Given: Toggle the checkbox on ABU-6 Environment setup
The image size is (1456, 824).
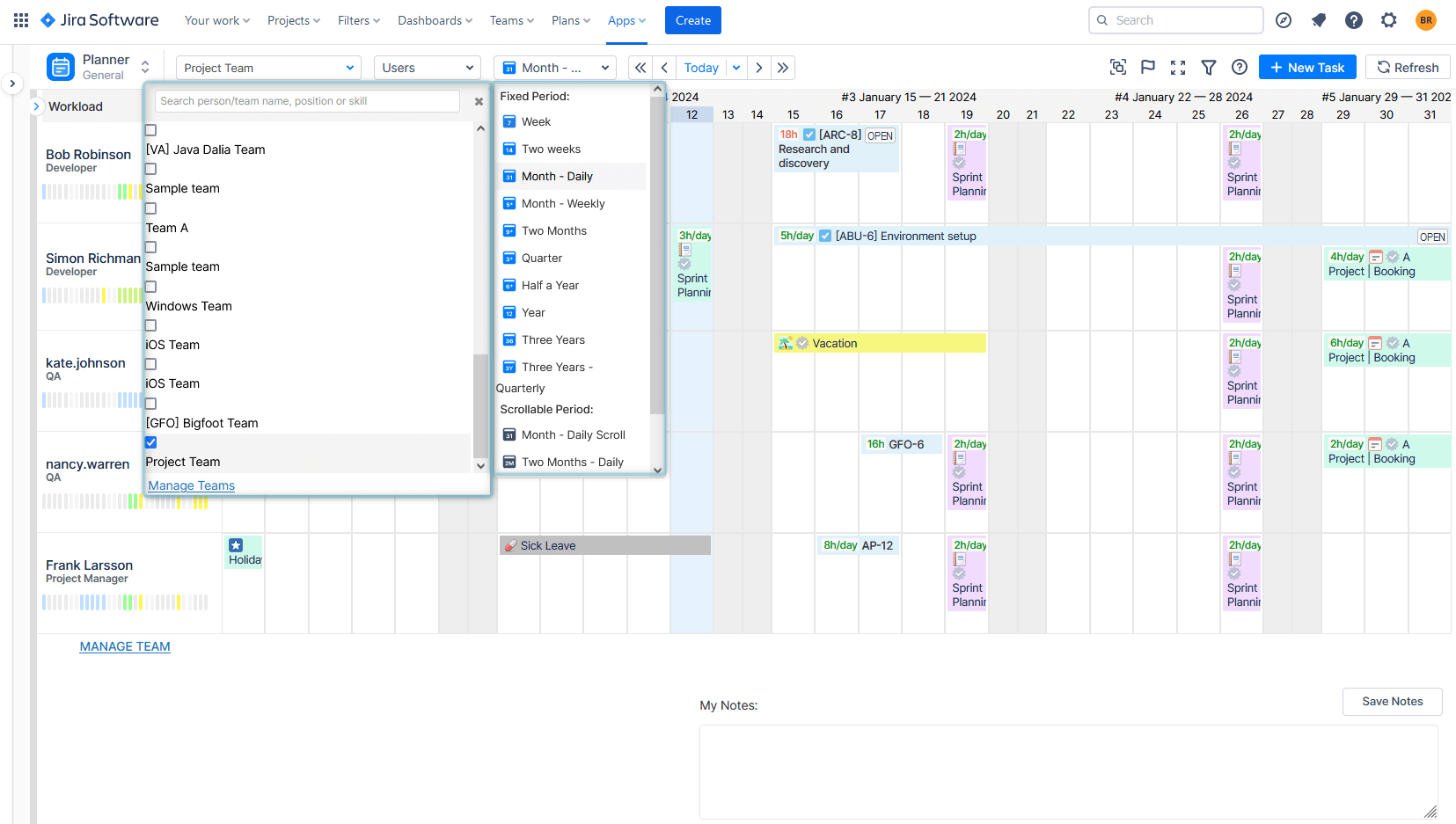Looking at the screenshot, I should 825,236.
